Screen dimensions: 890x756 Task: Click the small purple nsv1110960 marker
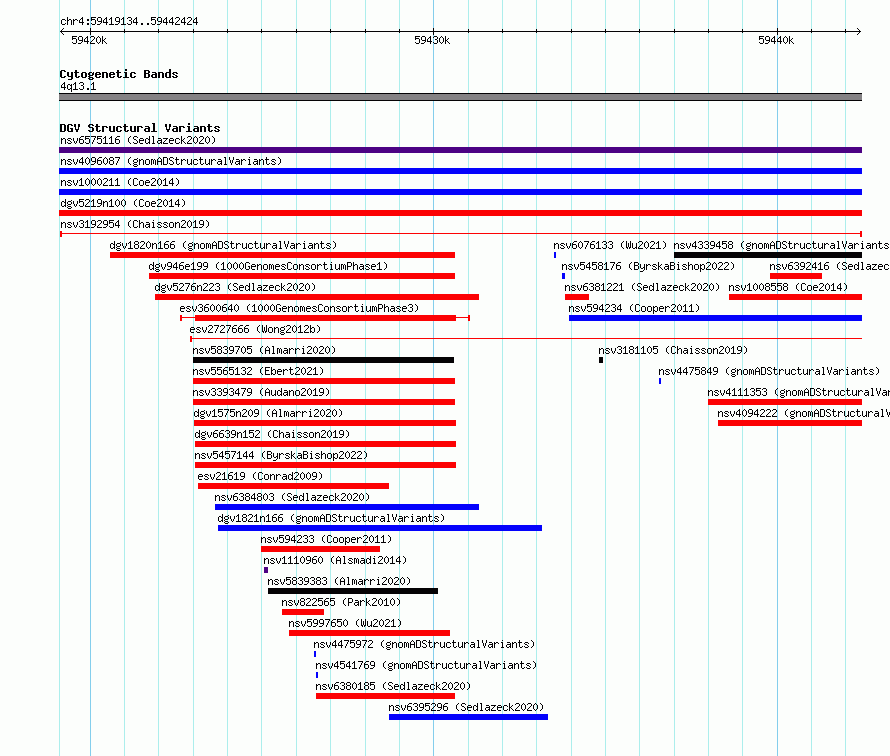(266, 570)
